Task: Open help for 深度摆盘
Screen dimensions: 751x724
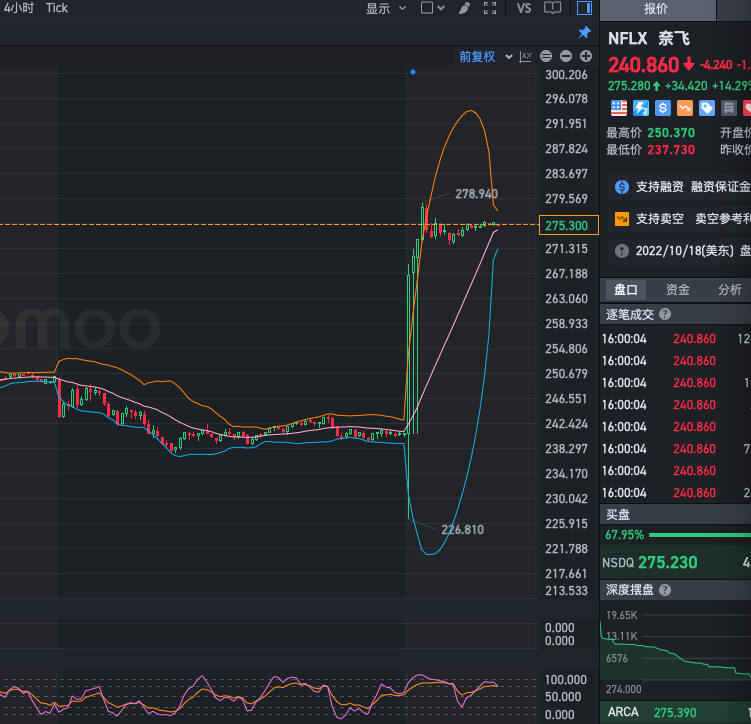Action: [x=665, y=590]
